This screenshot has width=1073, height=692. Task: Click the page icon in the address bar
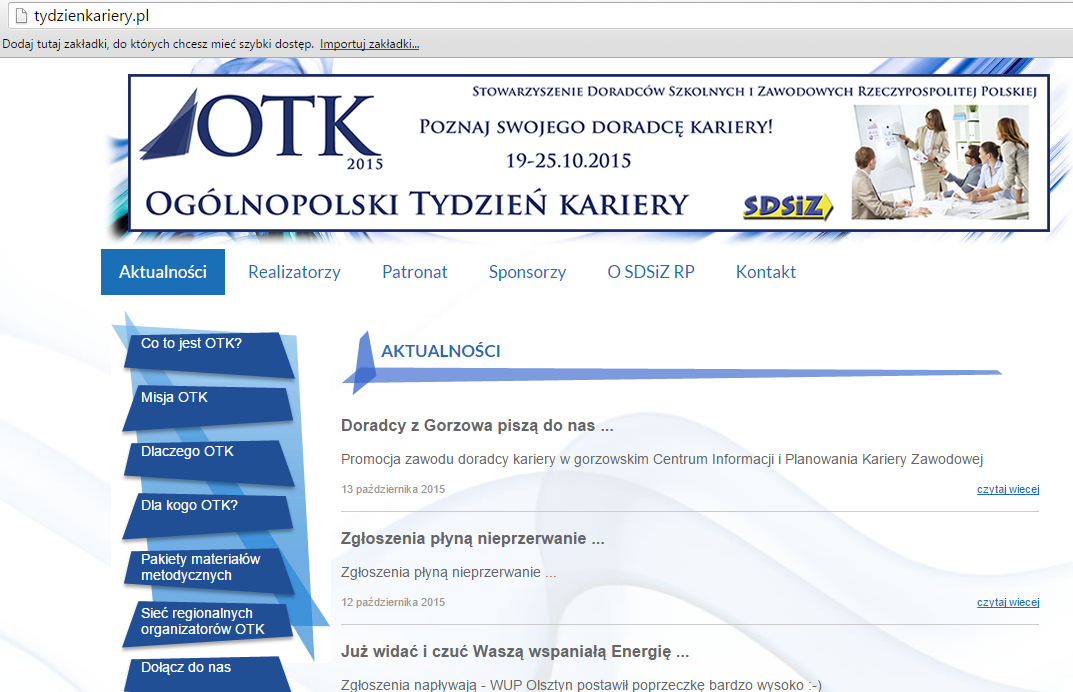pyautogui.click(x=21, y=15)
